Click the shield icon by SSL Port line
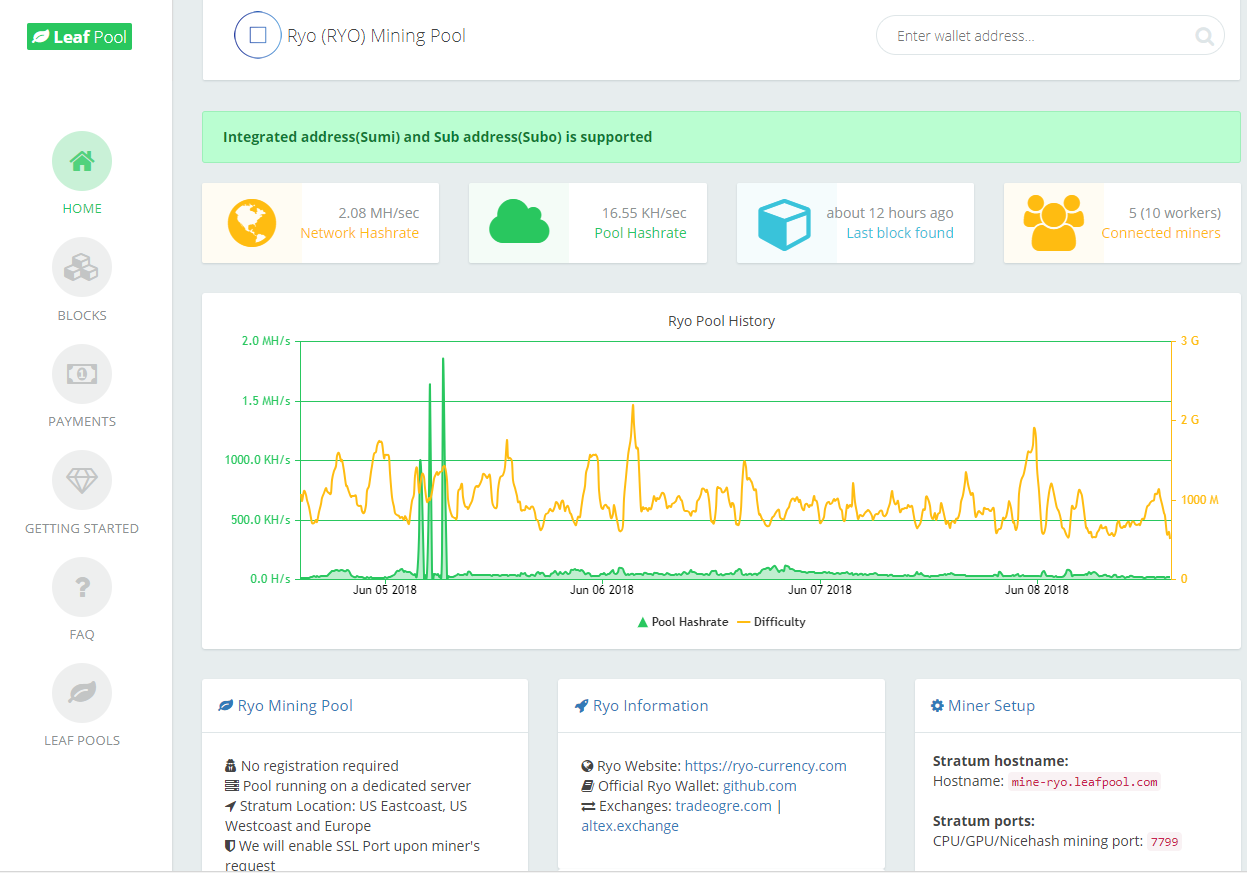This screenshot has width=1247, height=873. 230,846
